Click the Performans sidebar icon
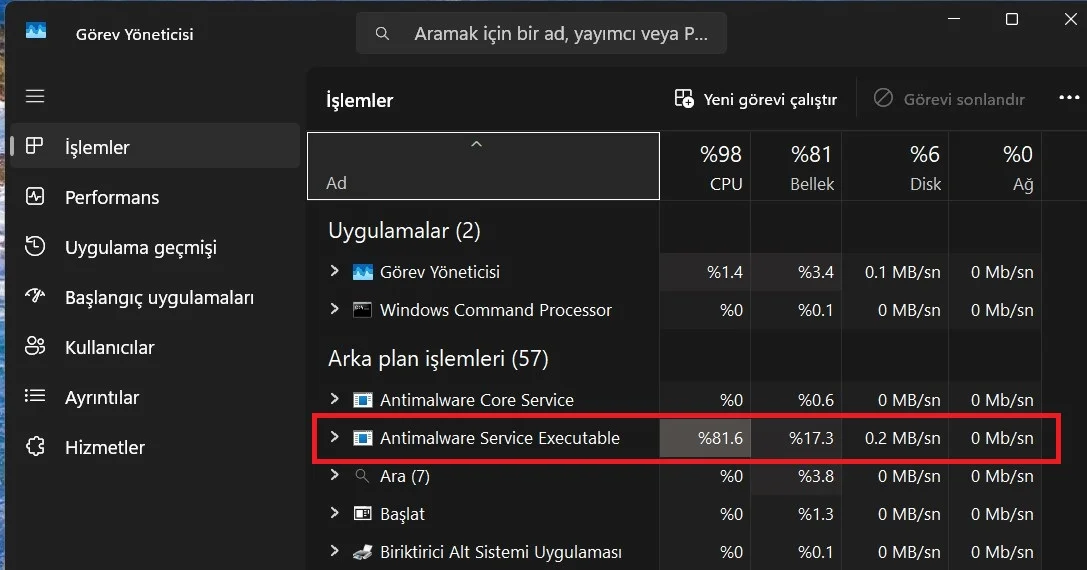Image resolution: width=1087 pixels, height=570 pixels. (35, 197)
